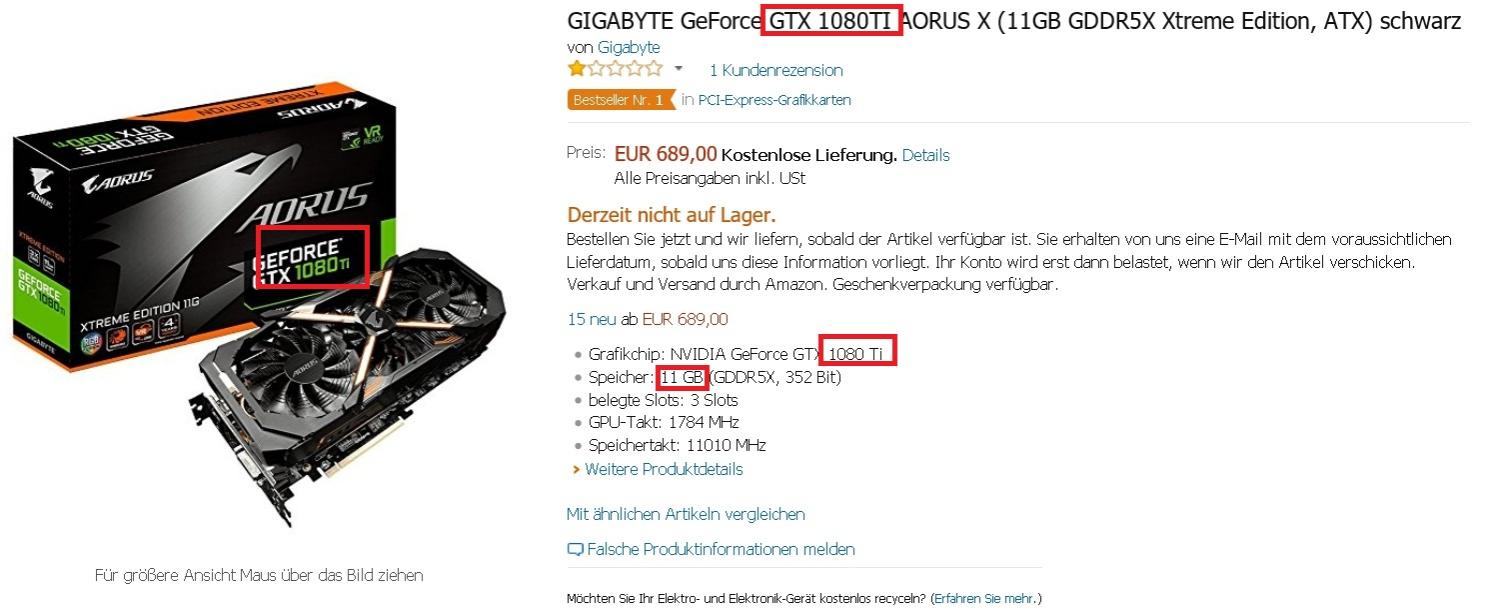This screenshot has width=1500, height=613.
Task: Click the Details link next to delivery
Action: coord(926,155)
